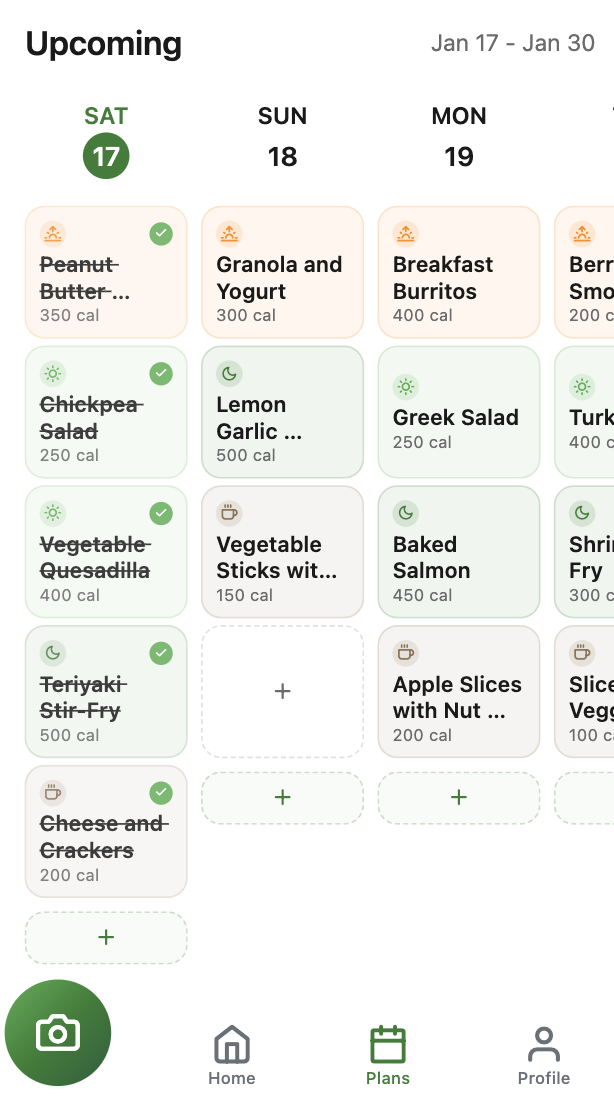The width and height of the screenshot is (614, 1100).
Task: Toggle completion checkmark on Chickpea Salad
Action: coord(161,373)
